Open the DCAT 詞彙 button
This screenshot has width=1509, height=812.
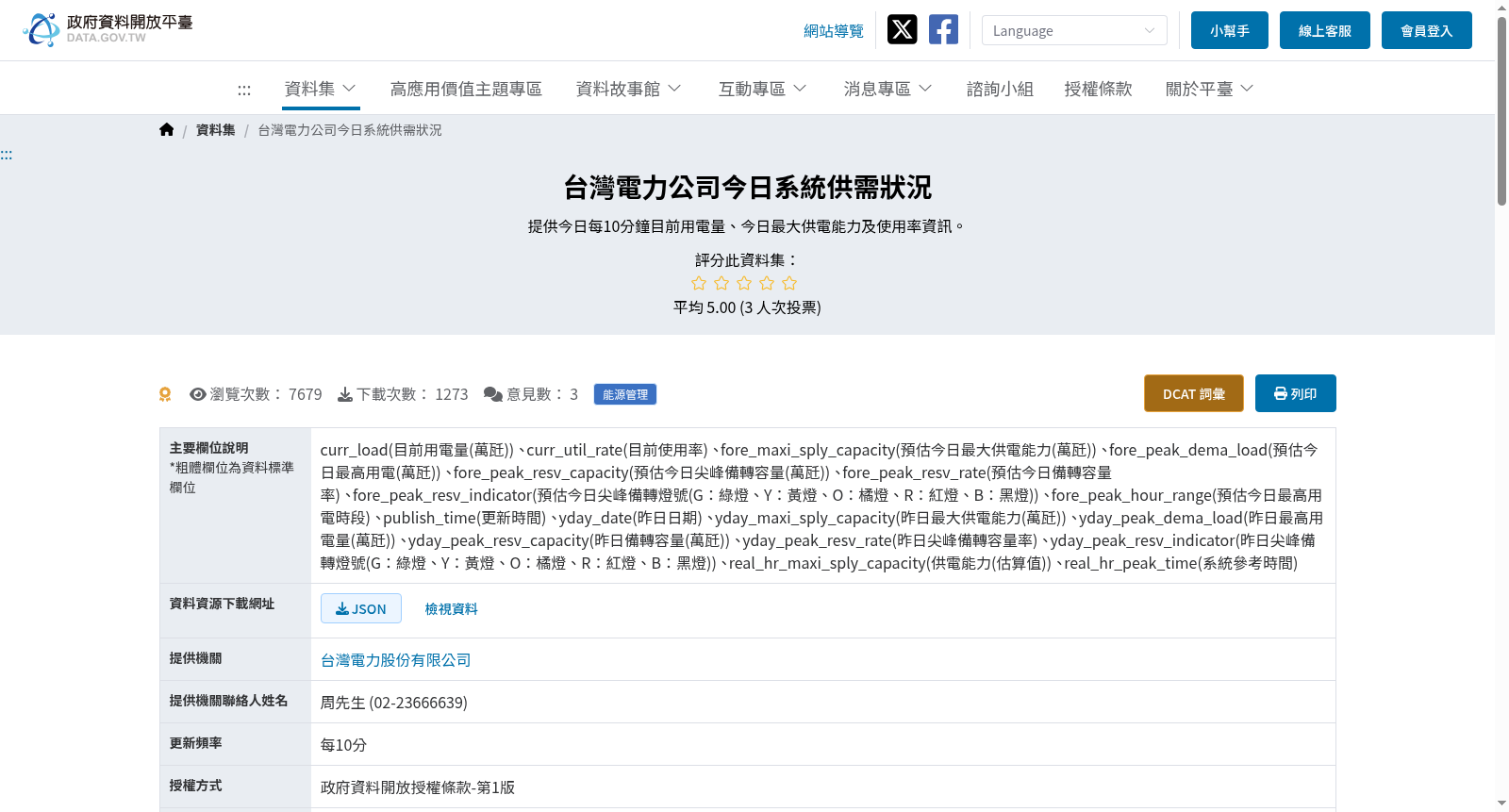tap(1194, 393)
